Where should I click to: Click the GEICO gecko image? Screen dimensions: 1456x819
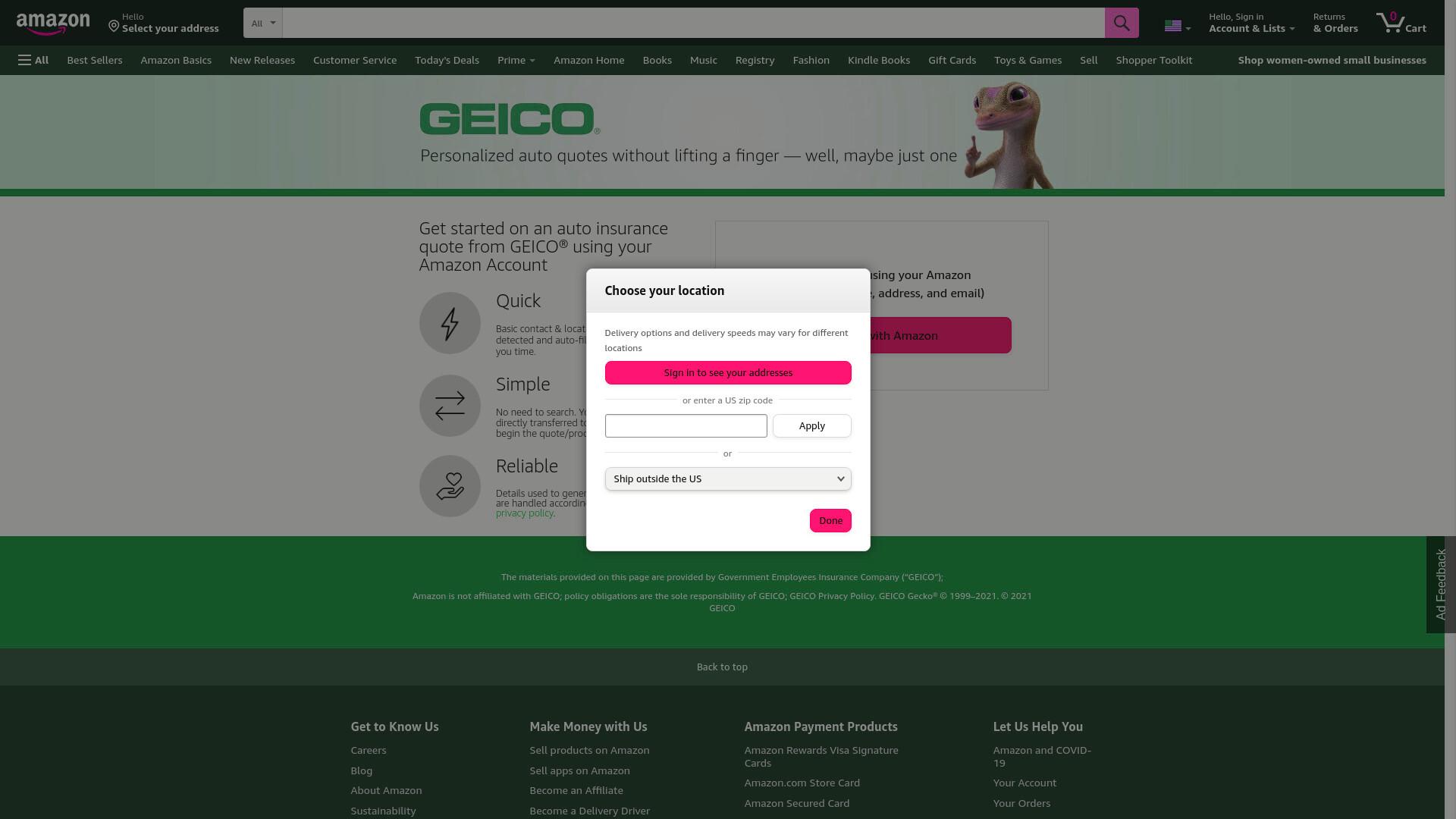point(1009,135)
